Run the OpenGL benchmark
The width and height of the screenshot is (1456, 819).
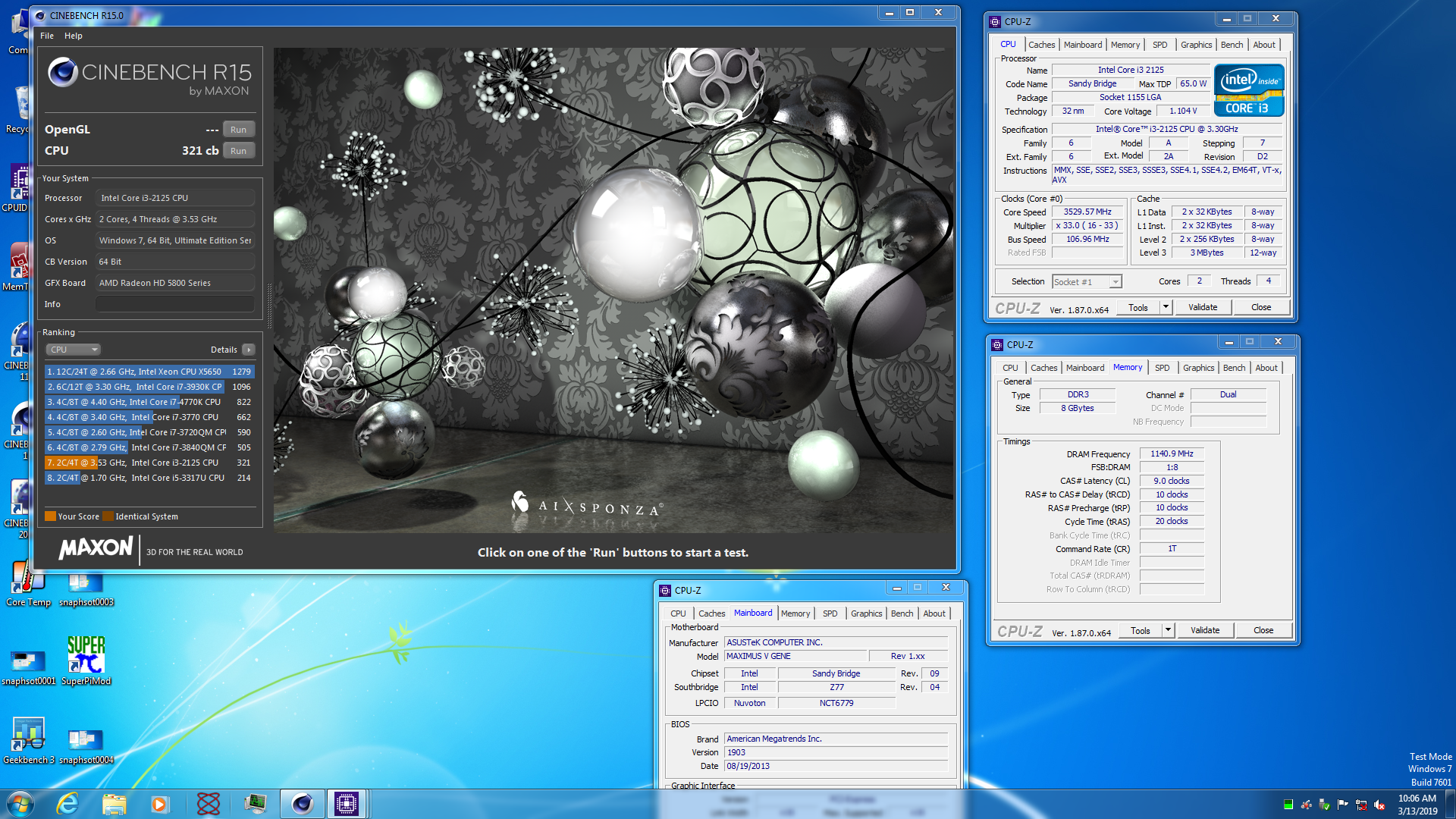point(238,130)
